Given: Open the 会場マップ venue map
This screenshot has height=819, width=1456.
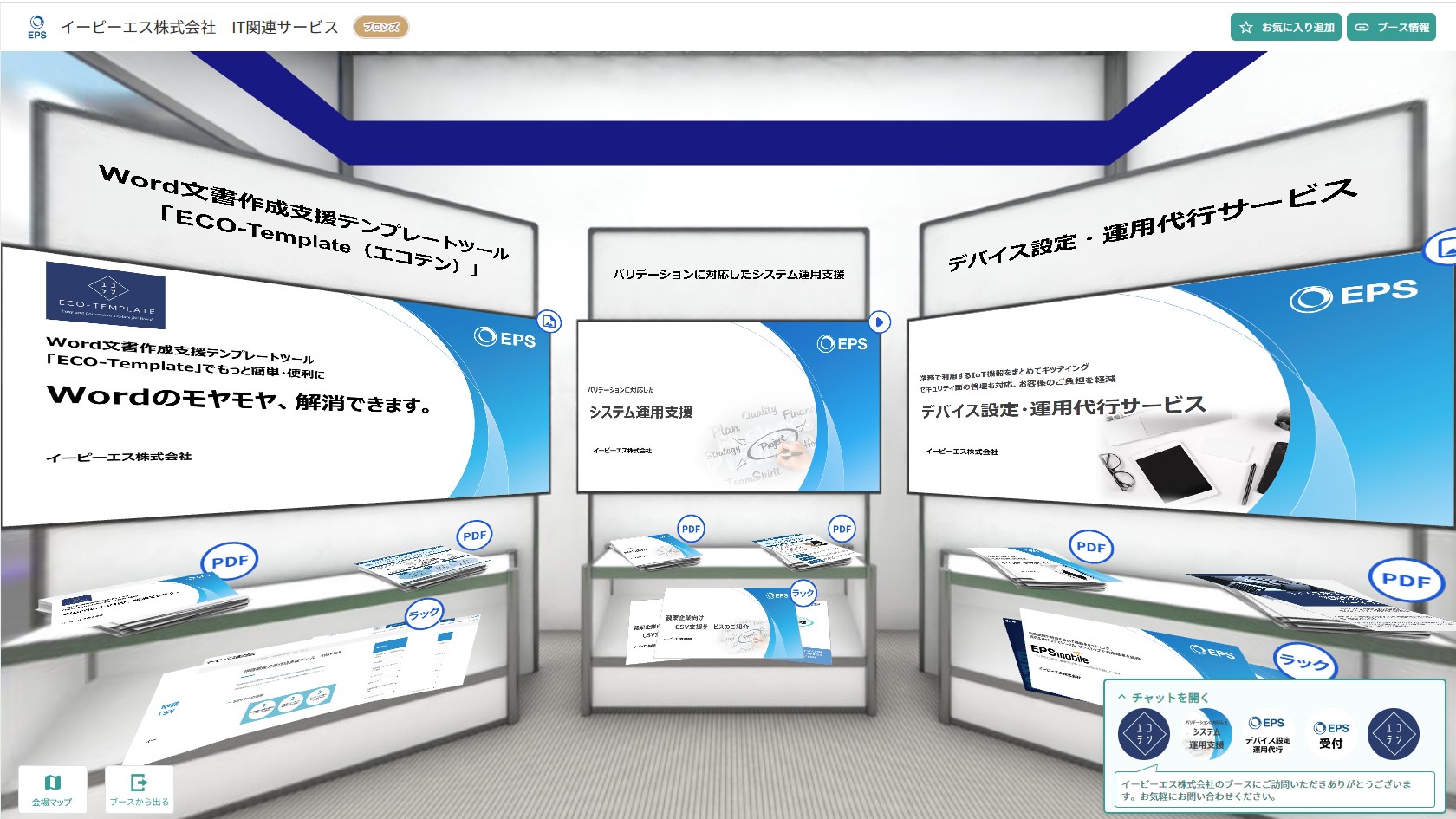Looking at the screenshot, I should (52, 789).
